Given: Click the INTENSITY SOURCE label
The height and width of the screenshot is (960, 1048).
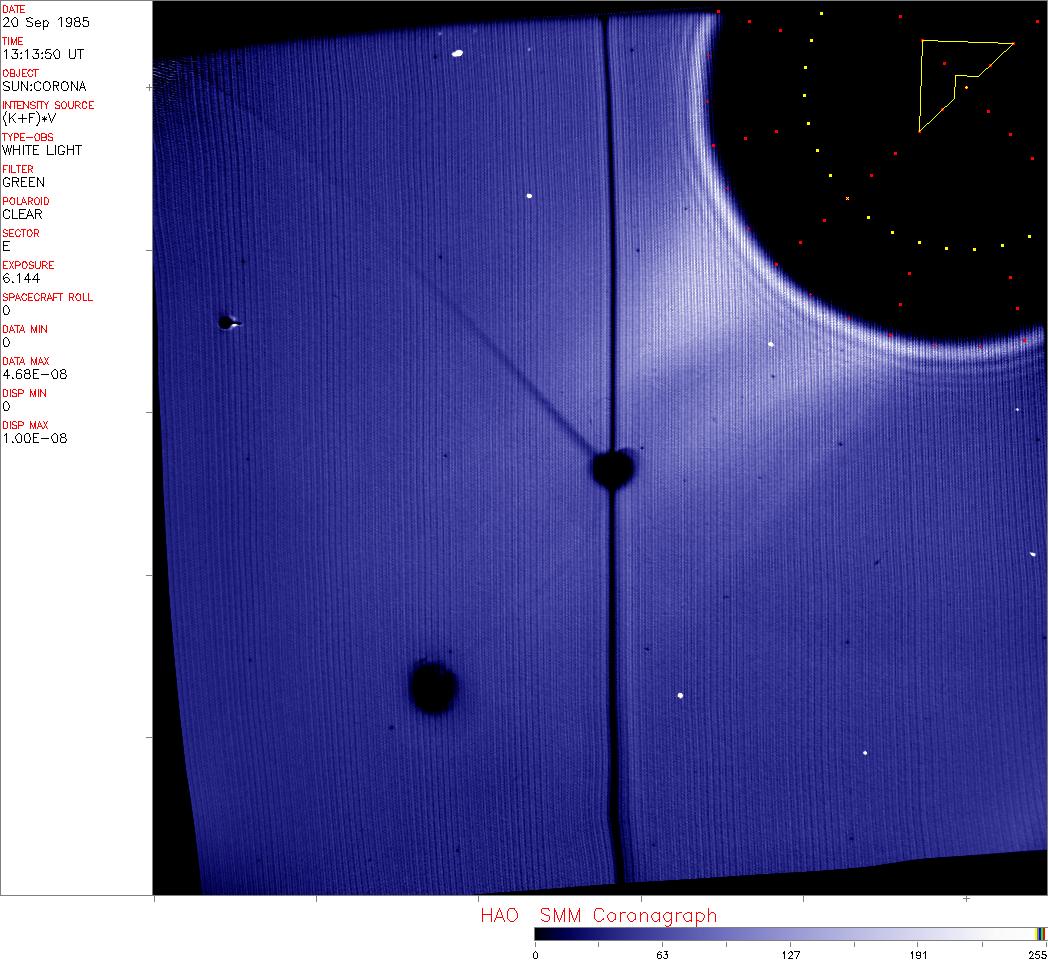Looking at the screenshot, I should click(48, 106).
